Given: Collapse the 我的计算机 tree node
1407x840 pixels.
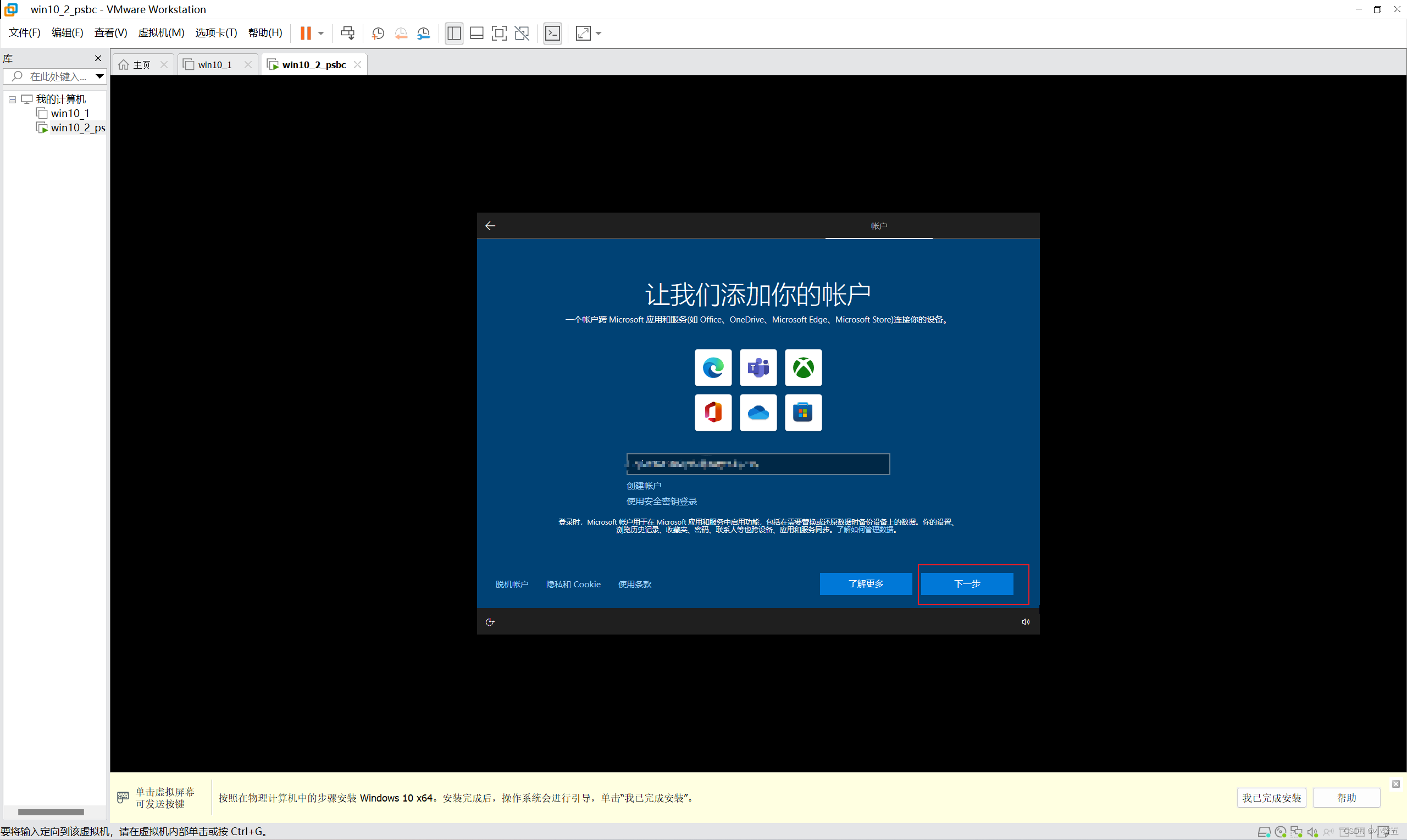Looking at the screenshot, I should coord(12,99).
